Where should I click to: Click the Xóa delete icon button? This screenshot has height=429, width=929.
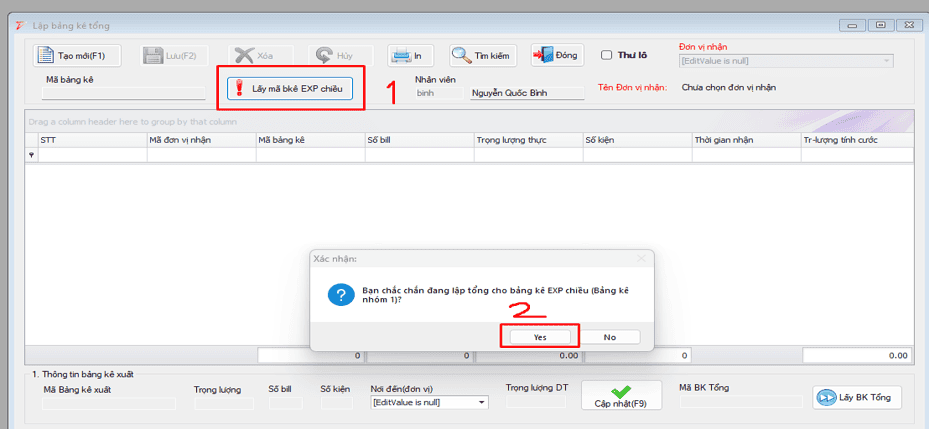[x=243, y=56]
